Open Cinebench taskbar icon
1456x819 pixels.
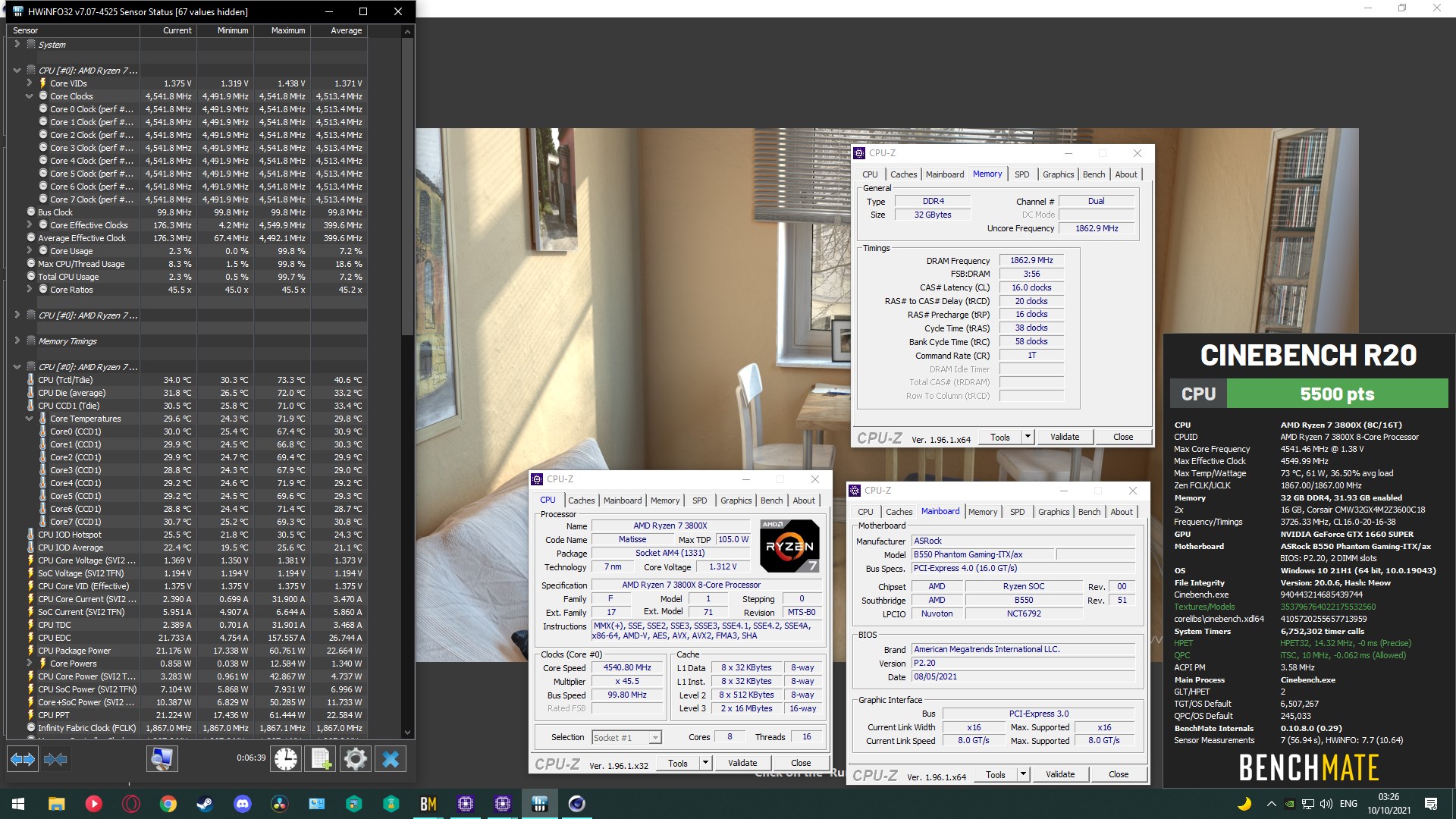click(x=577, y=804)
